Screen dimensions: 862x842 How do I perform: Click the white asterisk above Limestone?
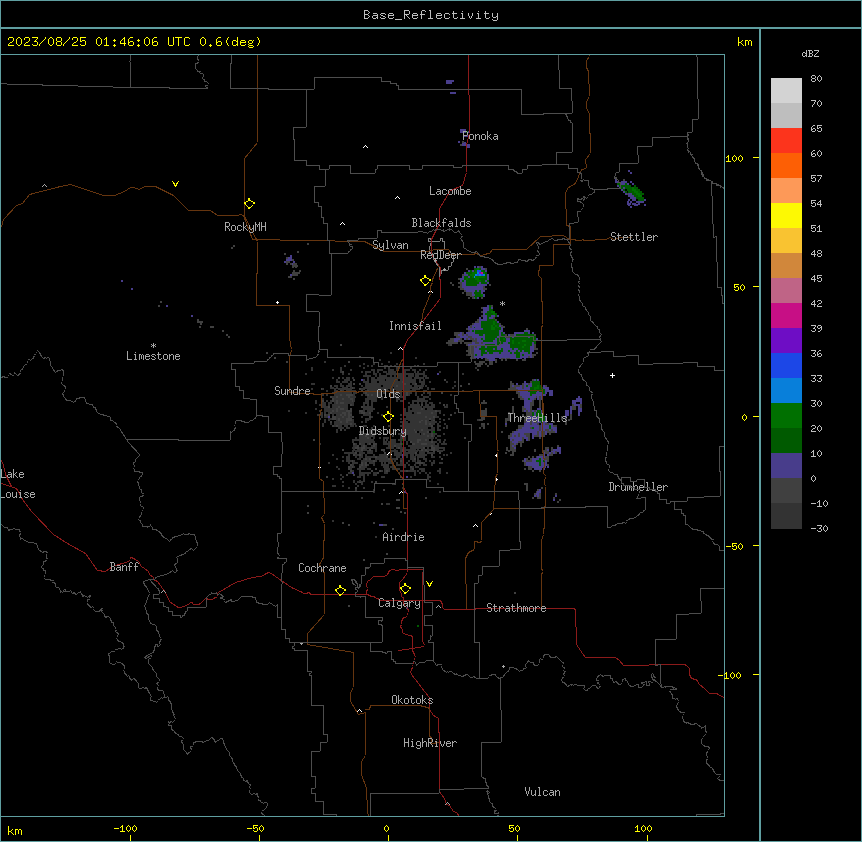click(153, 346)
